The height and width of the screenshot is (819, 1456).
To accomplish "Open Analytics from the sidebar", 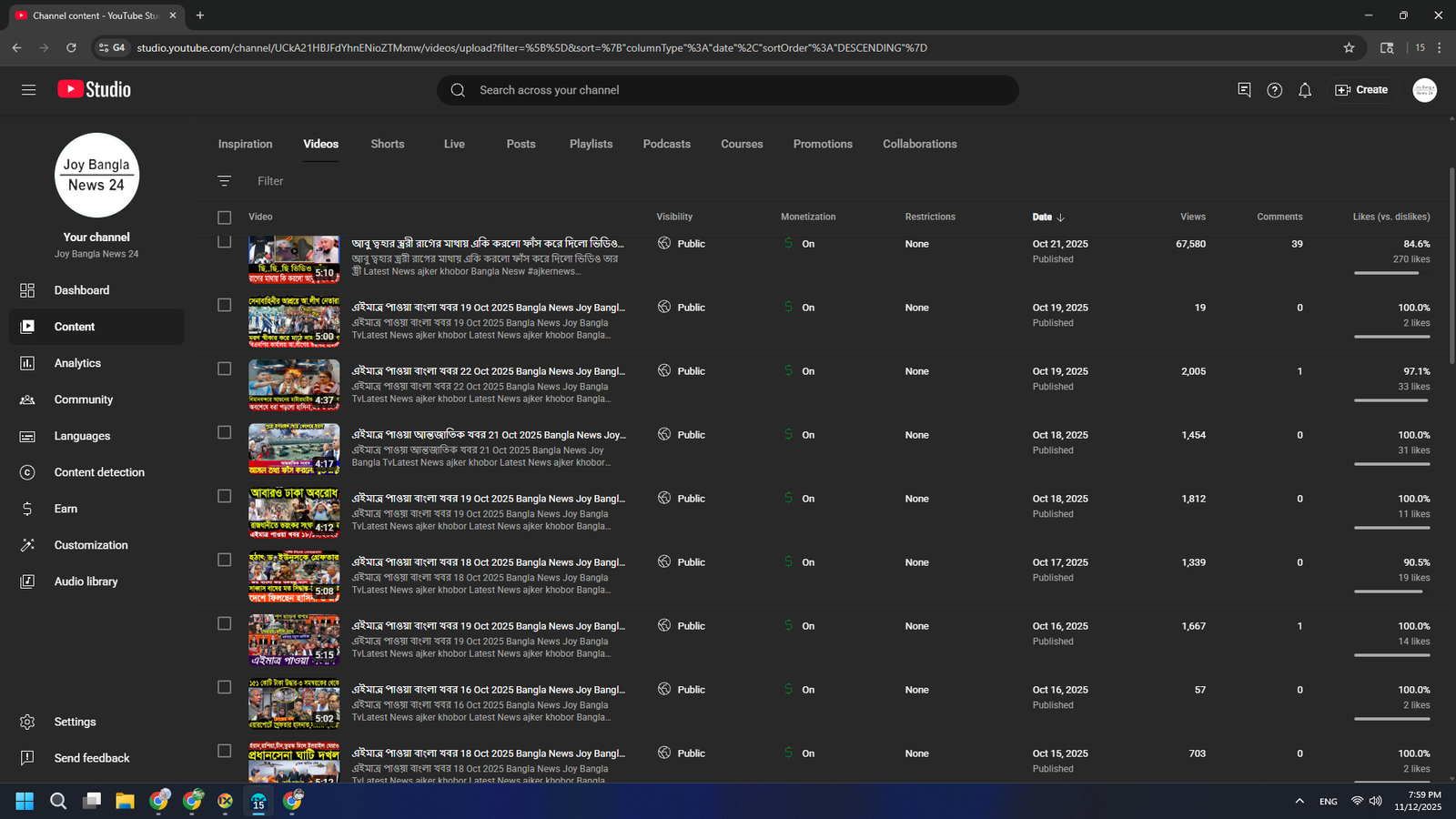I will [77, 363].
